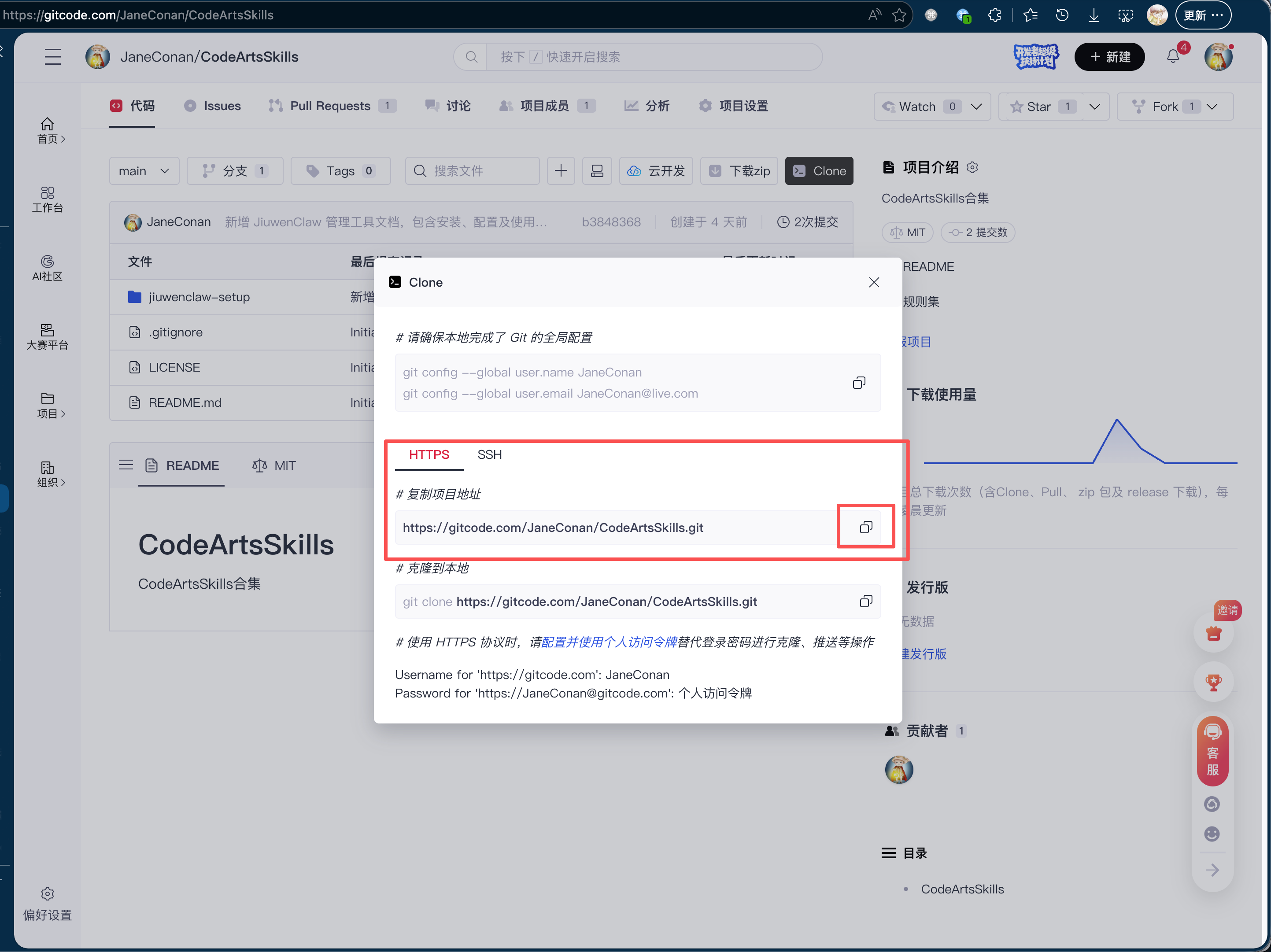Click the README outline list icon
Viewport: 1271px width, 952px height.
click(x=126, y=465)
